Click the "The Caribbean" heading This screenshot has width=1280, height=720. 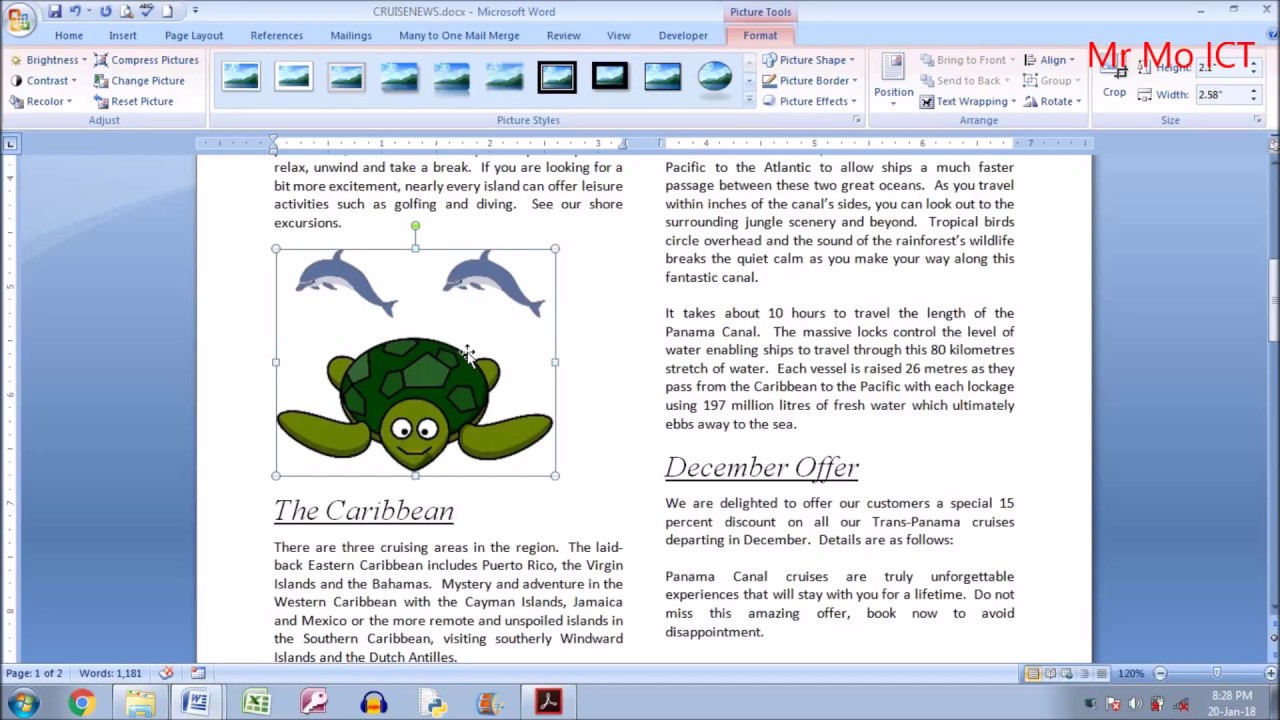(x=364, y=511)
